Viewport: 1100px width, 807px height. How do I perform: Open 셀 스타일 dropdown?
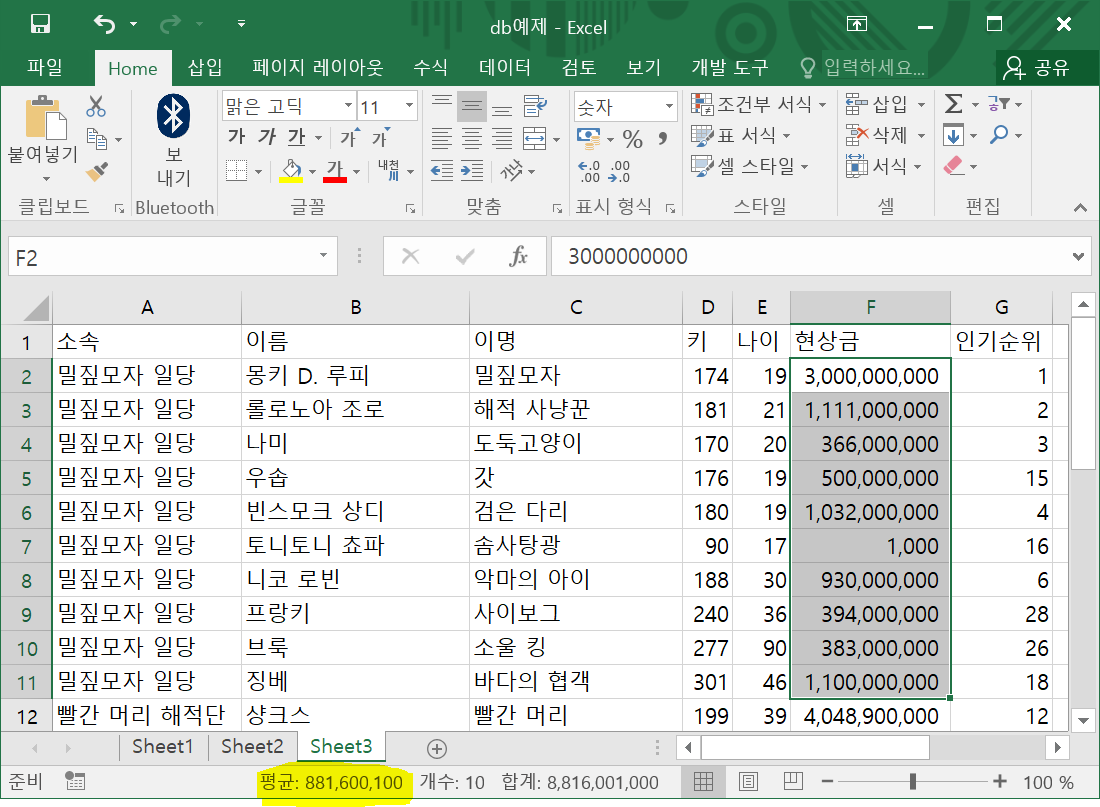point(750,166)
